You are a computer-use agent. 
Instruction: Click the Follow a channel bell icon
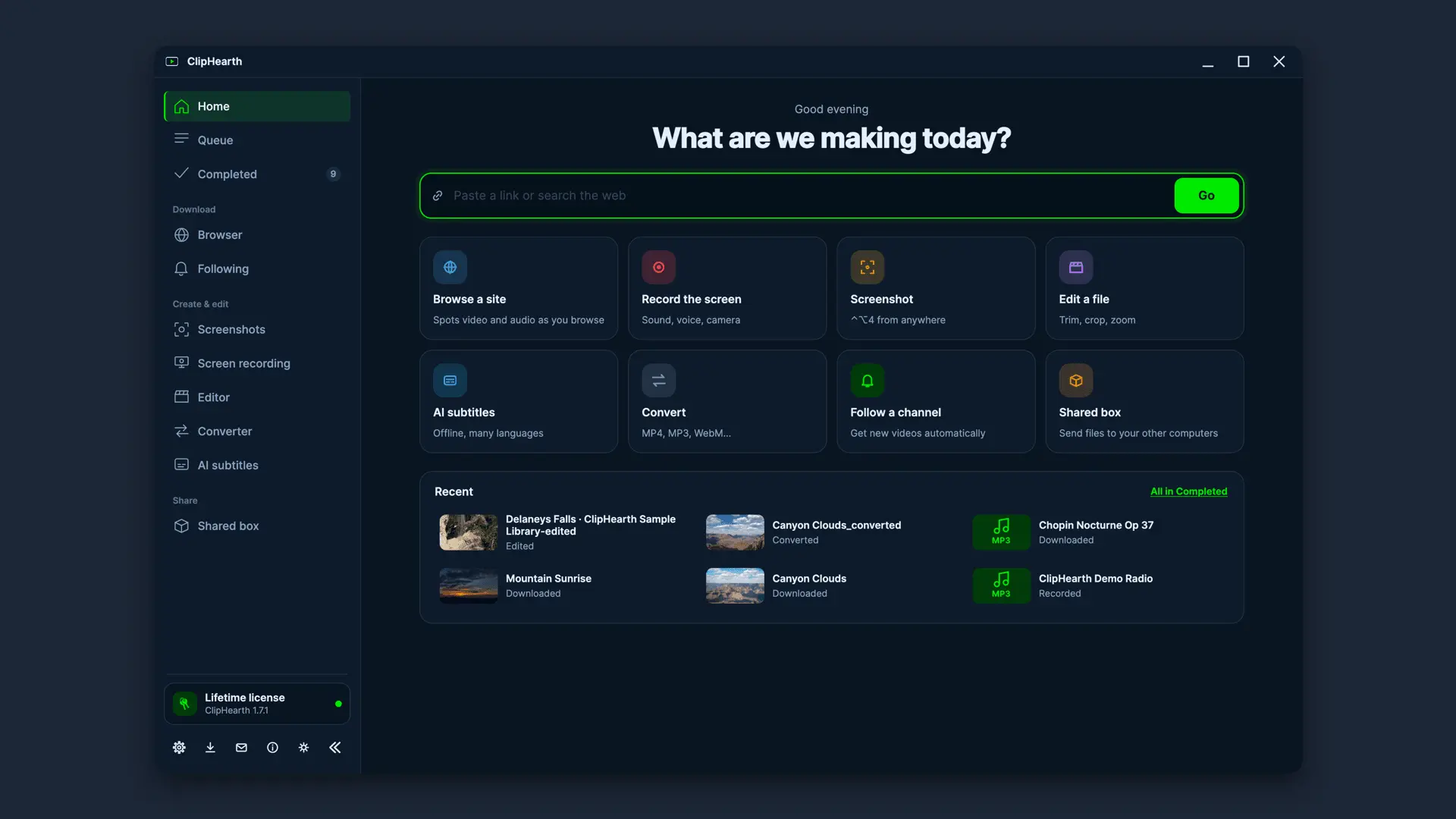(x=867, y=381)
